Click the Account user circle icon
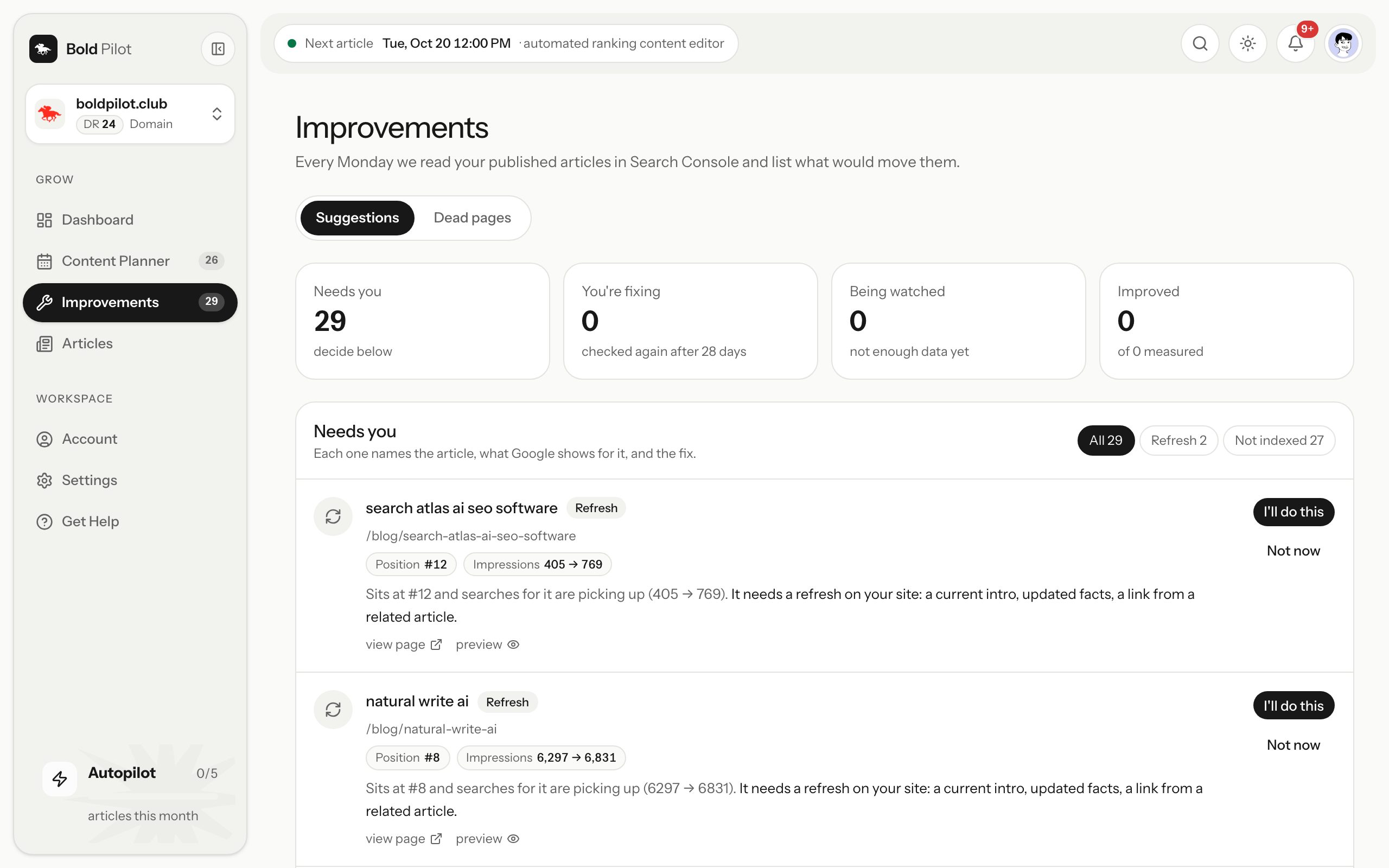 (44, 439)
